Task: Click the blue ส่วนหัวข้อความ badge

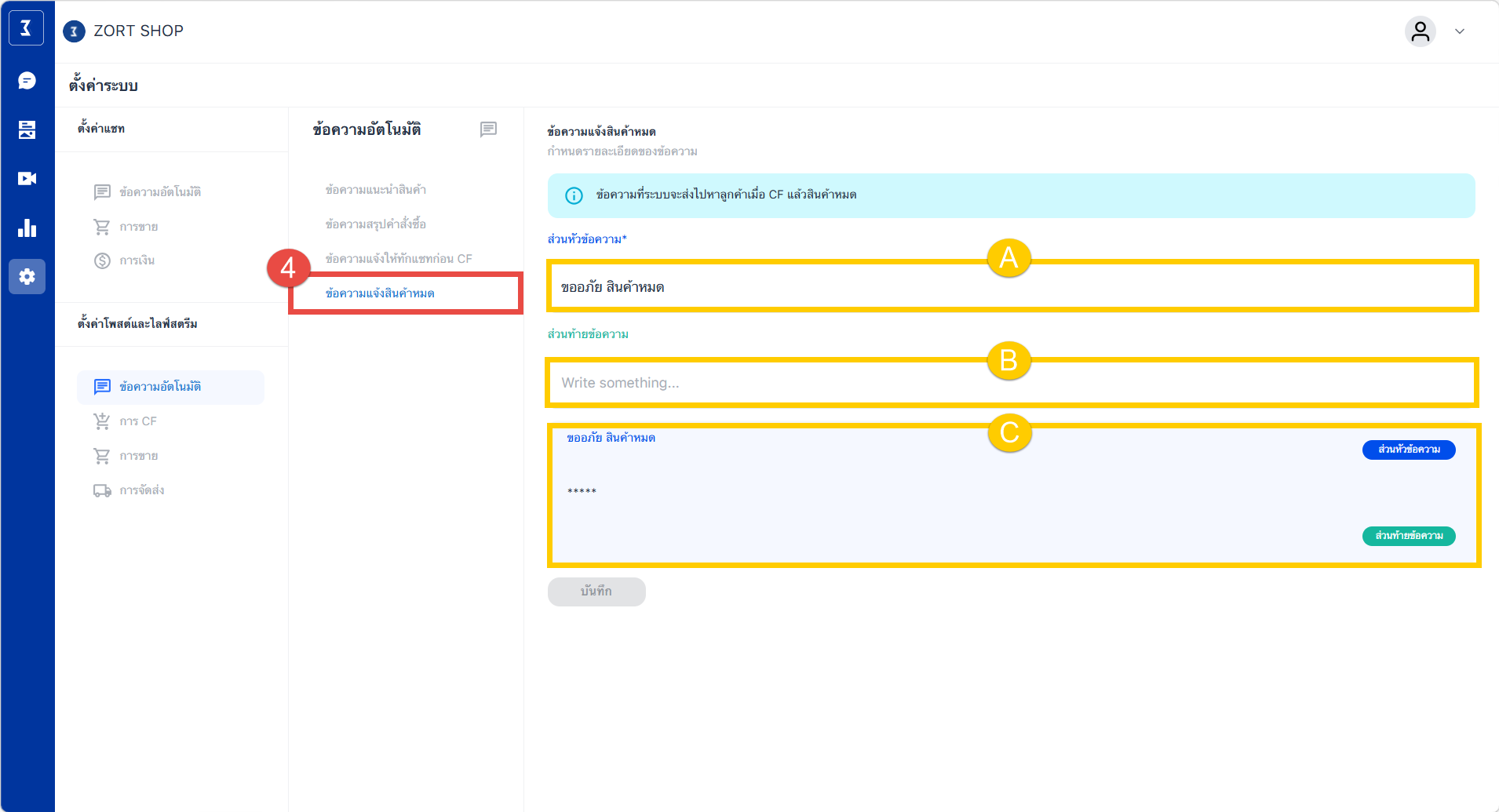Action: point(1408,450)
